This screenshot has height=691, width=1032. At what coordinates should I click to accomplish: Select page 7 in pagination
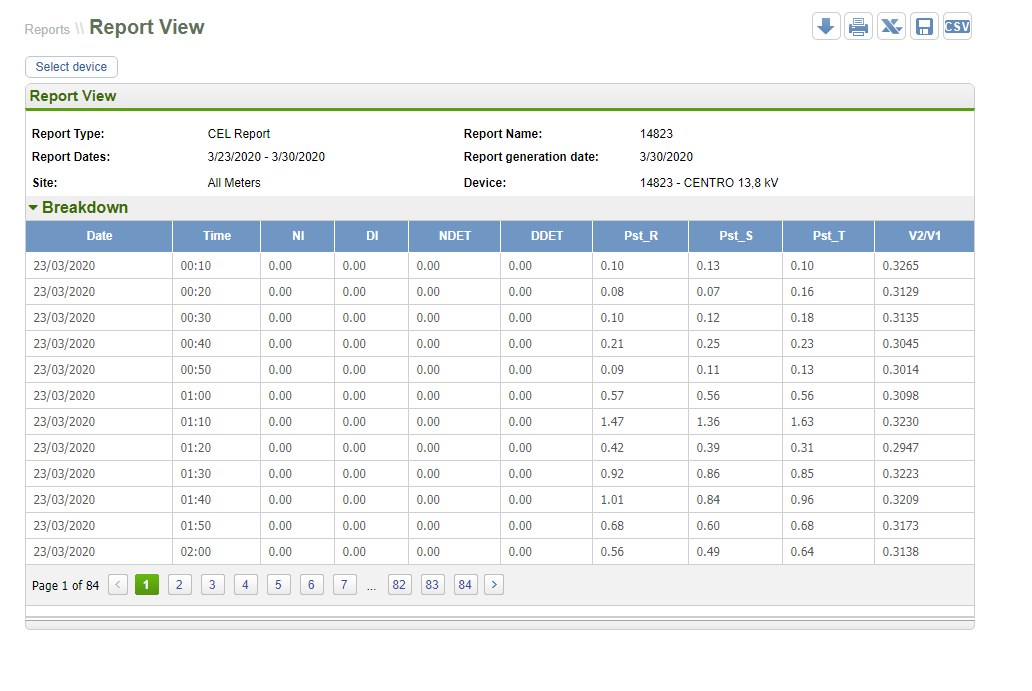(344, 584)
